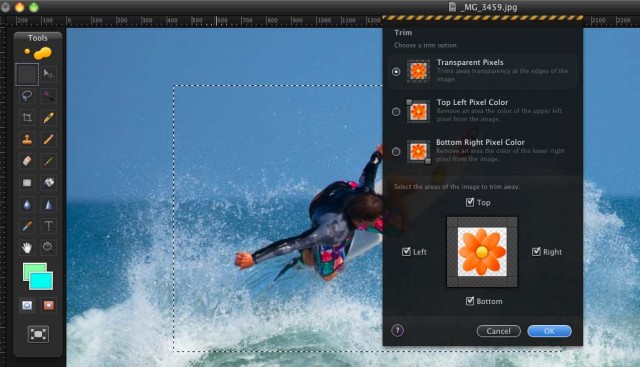This screenshot has width=640, height=367.
Task: Select the Rectangular Marquee tool
Action: tap(27, 74)
